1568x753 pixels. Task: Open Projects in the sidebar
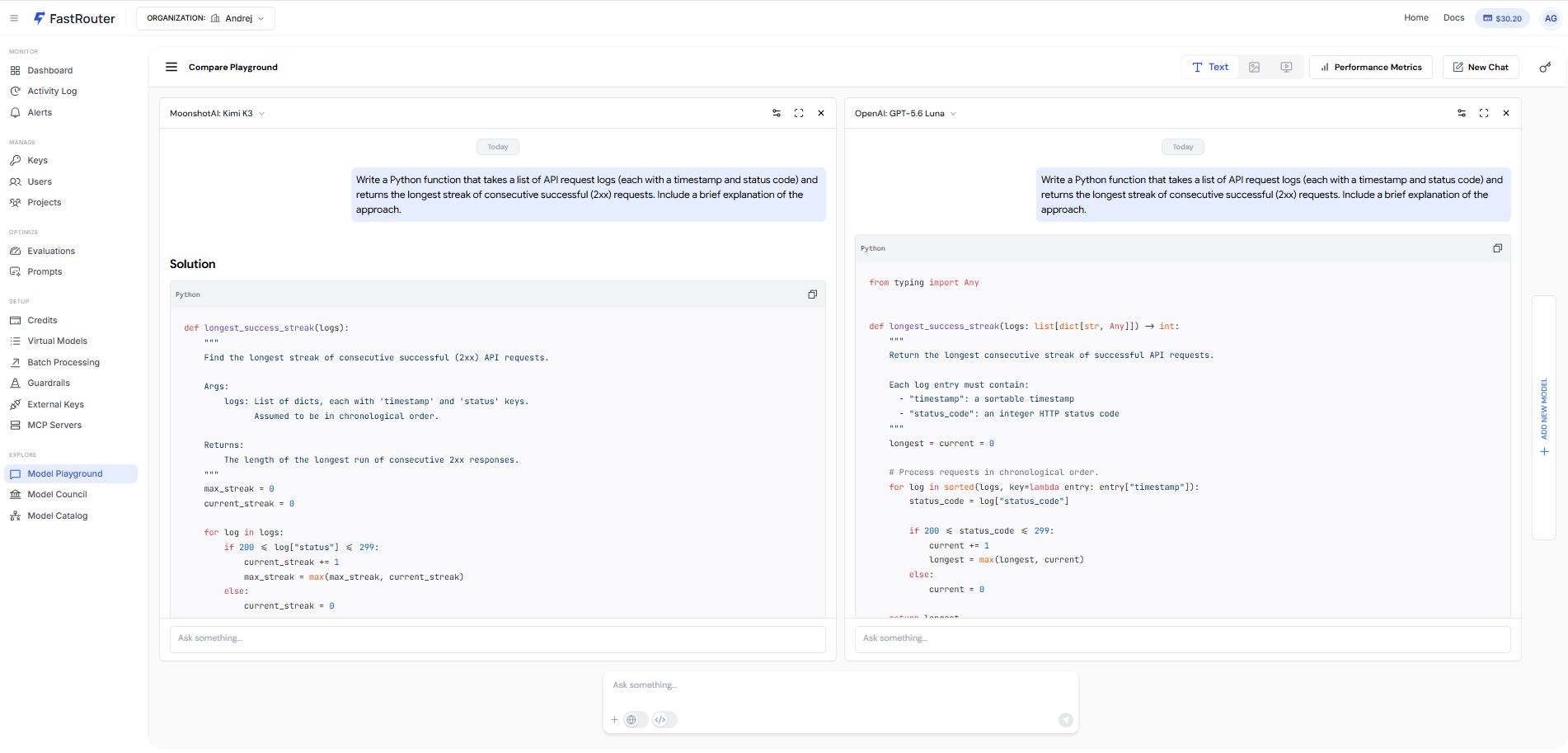71,202
